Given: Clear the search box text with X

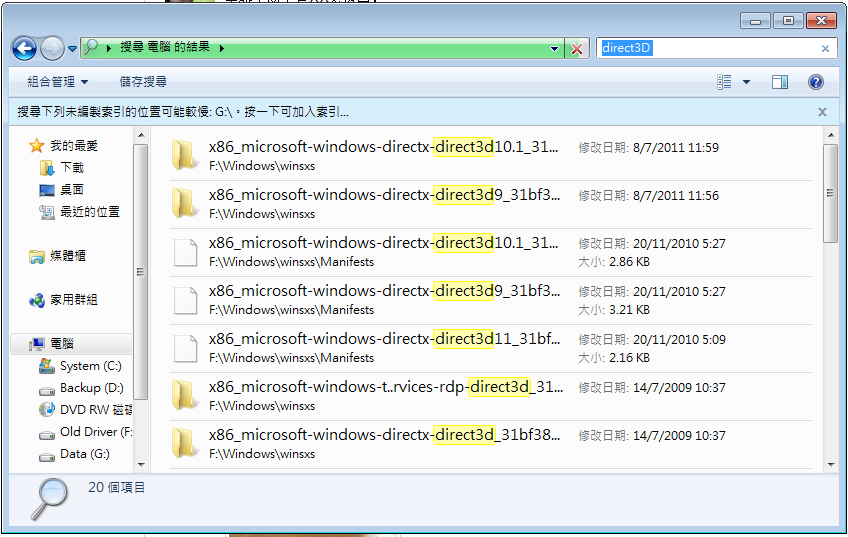Looking at the screenshot, I should (x=825, y=49).
